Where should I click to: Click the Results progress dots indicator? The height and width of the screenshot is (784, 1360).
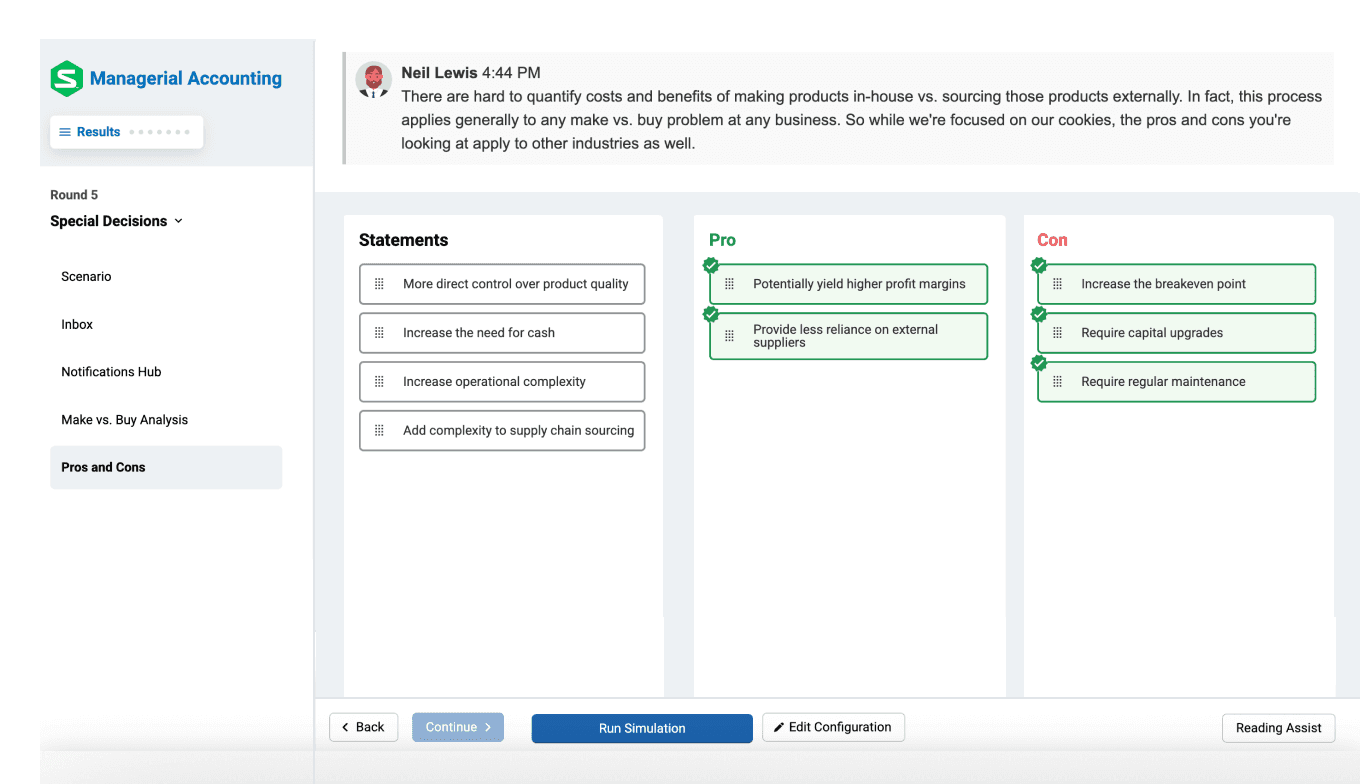coord(158,132)
